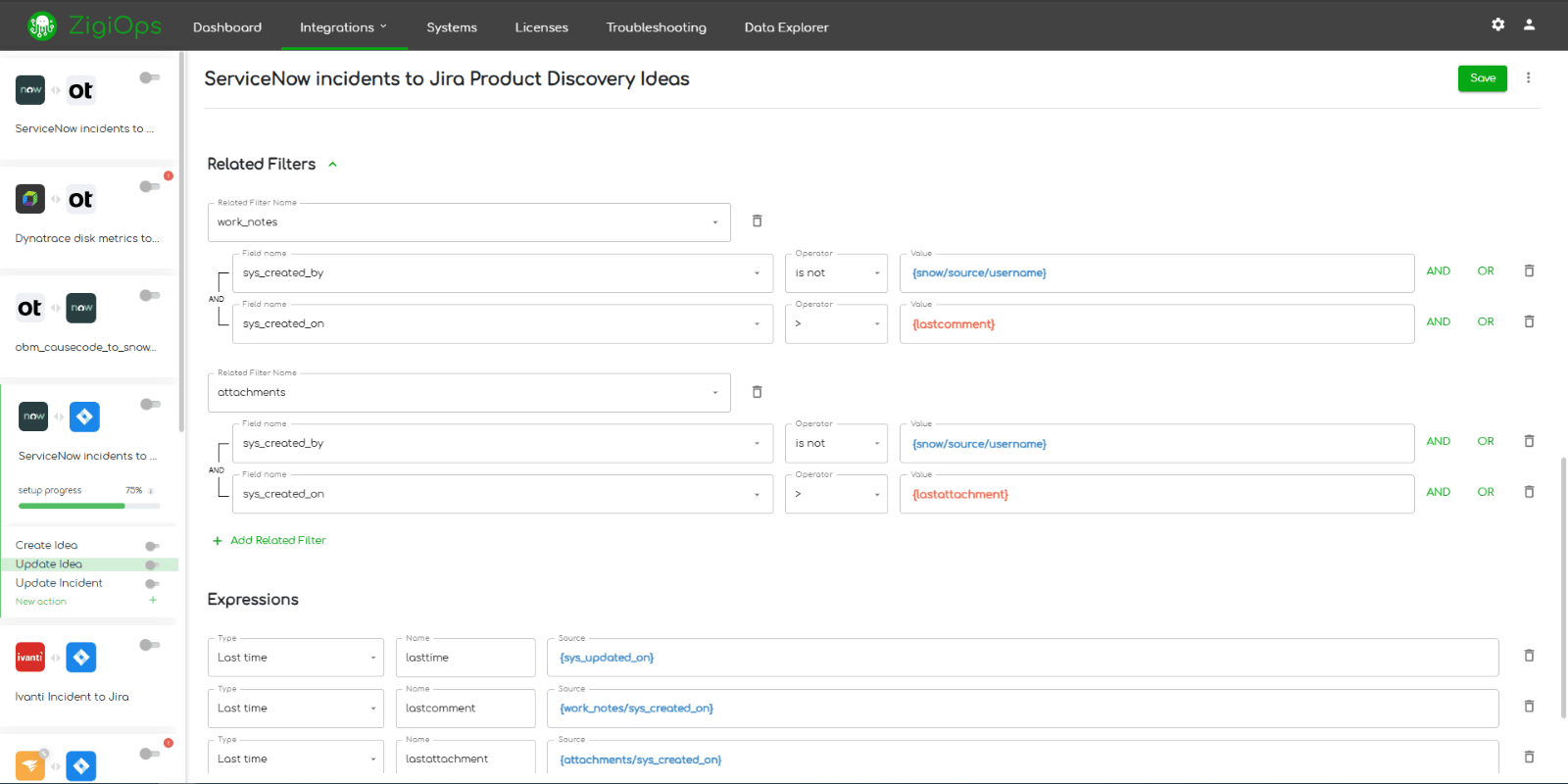Open work_notes sys_created_on field name dropdown
Screen dimensions: 1568x784
(x=503, y=324)
